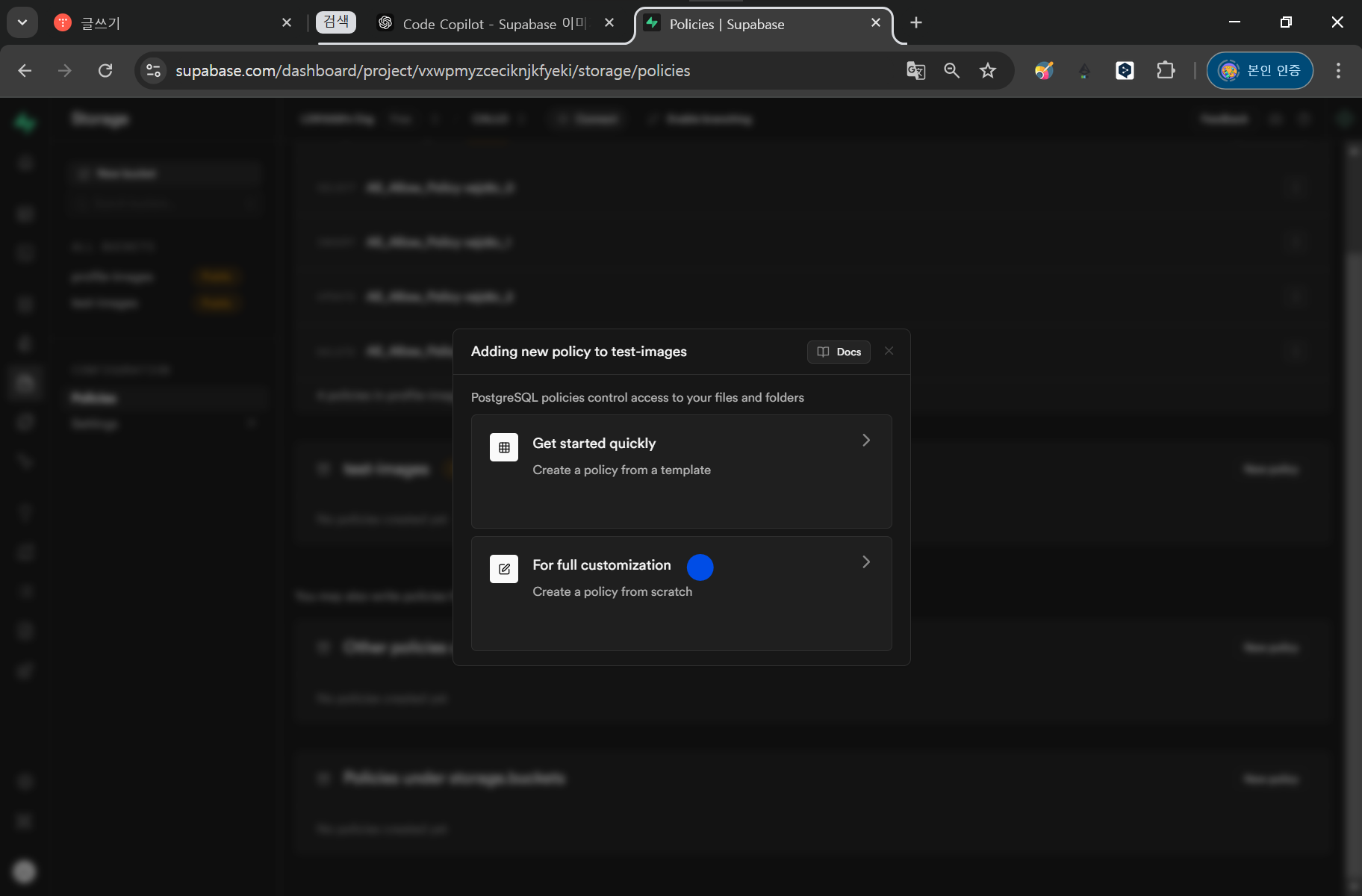Open 본인 인증 profile button
This screenshot has width=1362, height=896.
1260,70
